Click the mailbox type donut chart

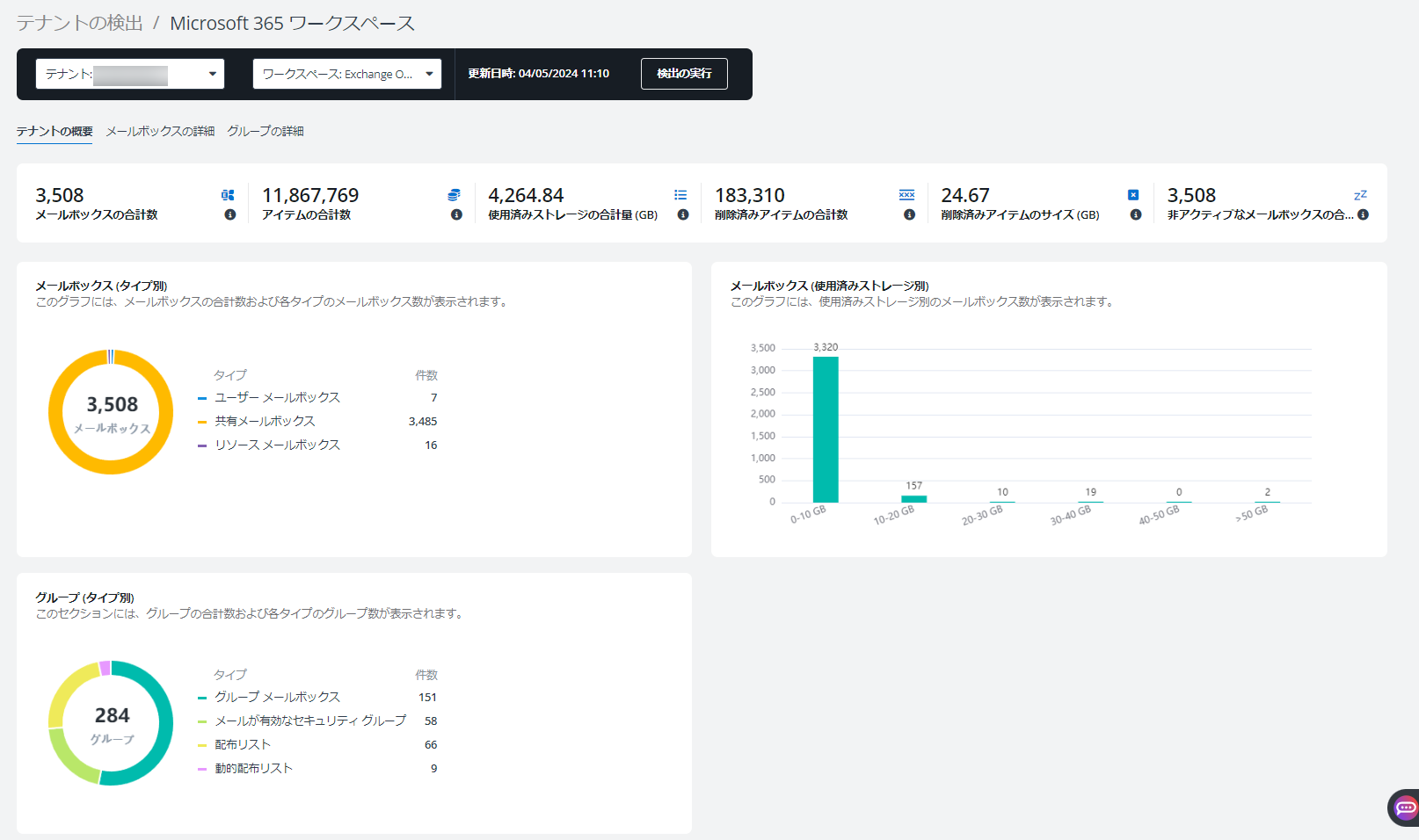[111, 412]
